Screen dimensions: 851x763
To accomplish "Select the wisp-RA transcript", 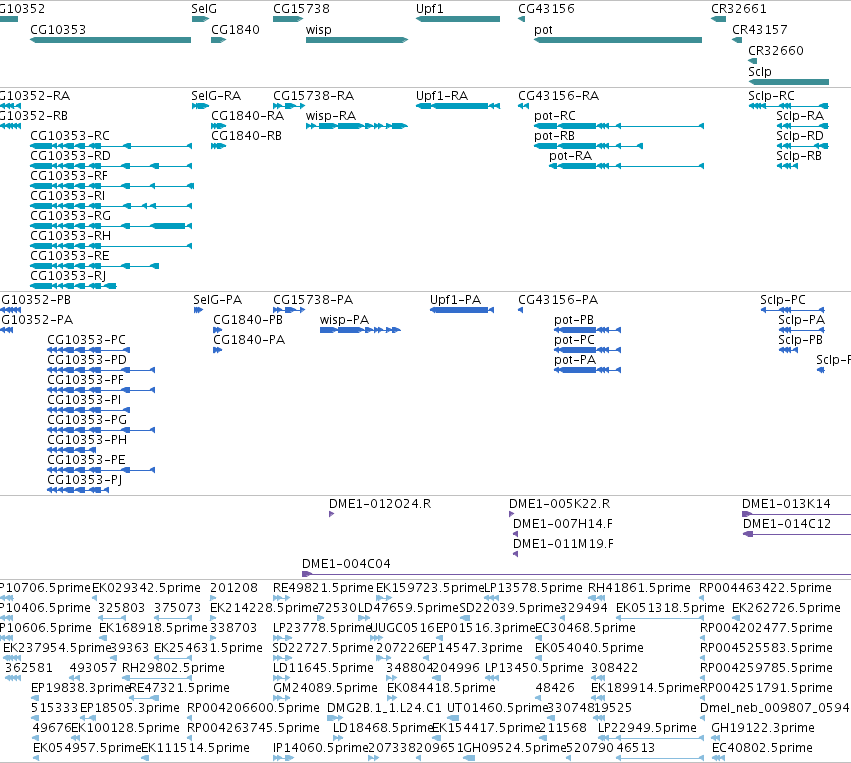I will [357, 126].
